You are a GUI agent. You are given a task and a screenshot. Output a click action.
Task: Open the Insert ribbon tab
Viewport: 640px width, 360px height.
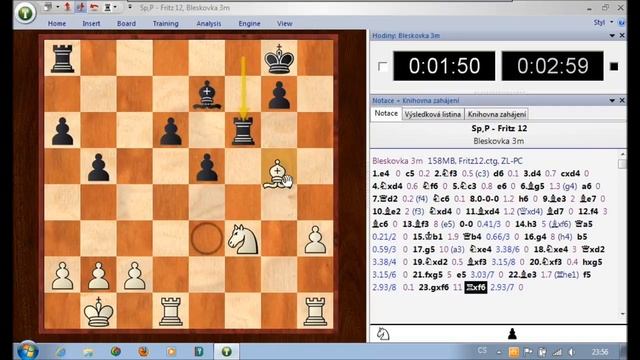[91, 23]
